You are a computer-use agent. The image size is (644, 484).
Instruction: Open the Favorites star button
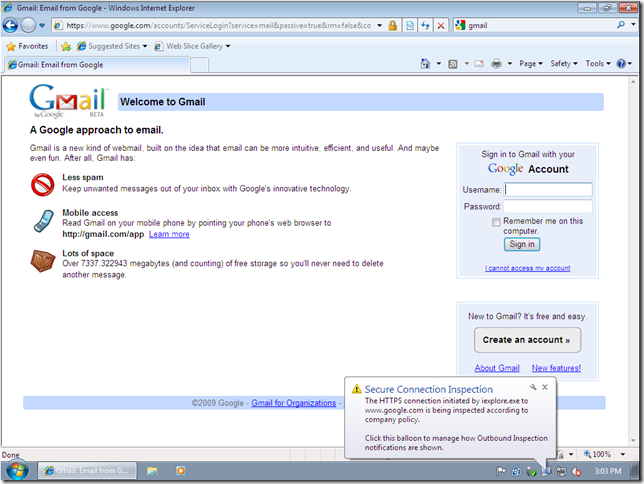27,46
